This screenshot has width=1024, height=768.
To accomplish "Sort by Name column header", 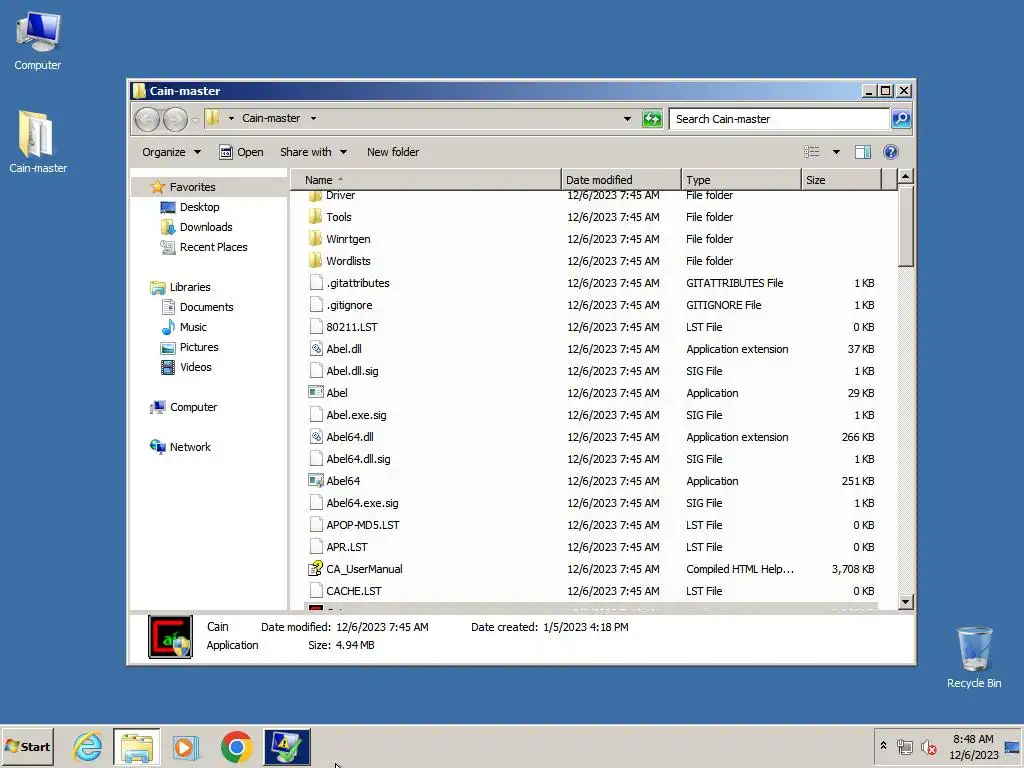I will click(x=425, y=180).
